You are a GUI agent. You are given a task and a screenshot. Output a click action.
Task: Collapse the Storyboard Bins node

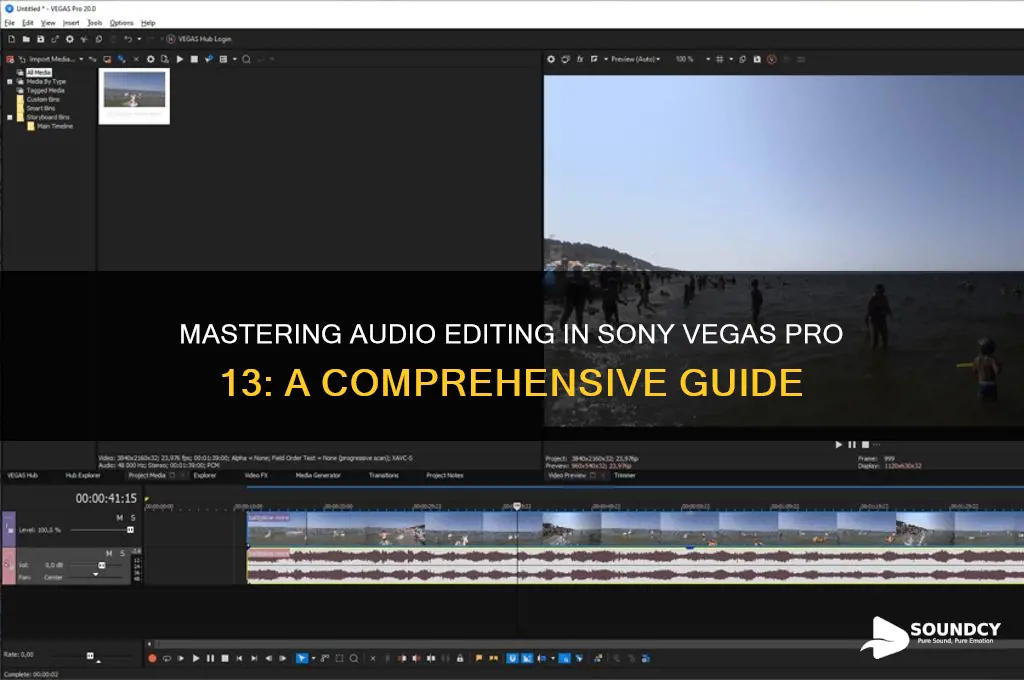[10, 118]
